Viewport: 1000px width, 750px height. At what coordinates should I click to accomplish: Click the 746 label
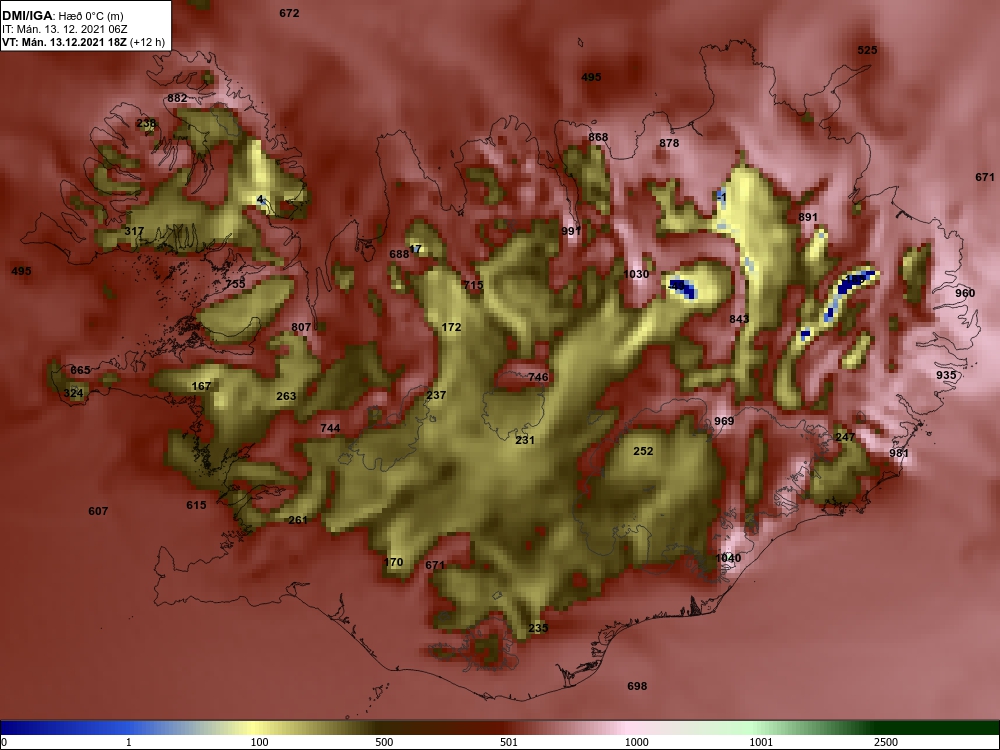[x=538, y=377]
